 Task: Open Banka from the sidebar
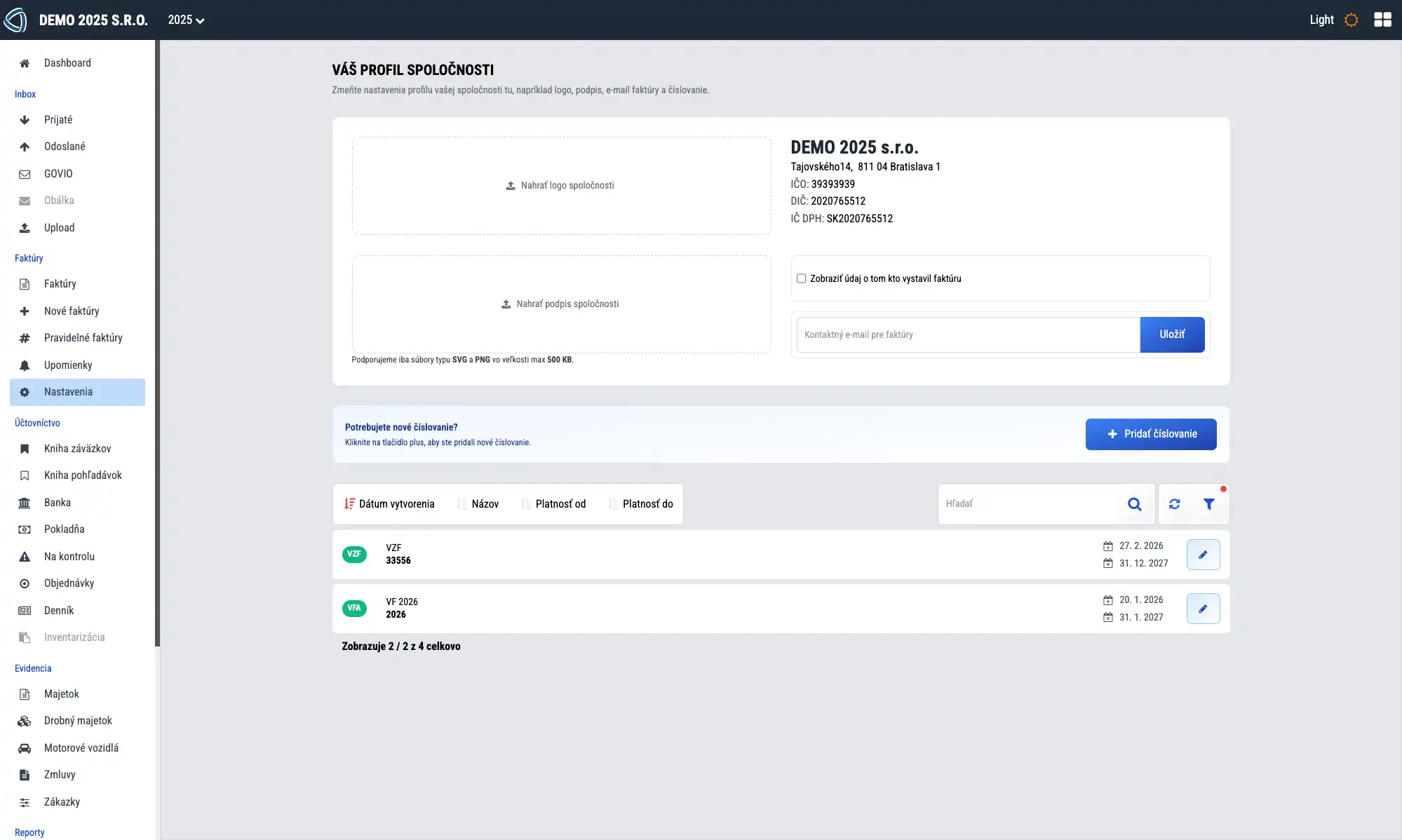58,503
